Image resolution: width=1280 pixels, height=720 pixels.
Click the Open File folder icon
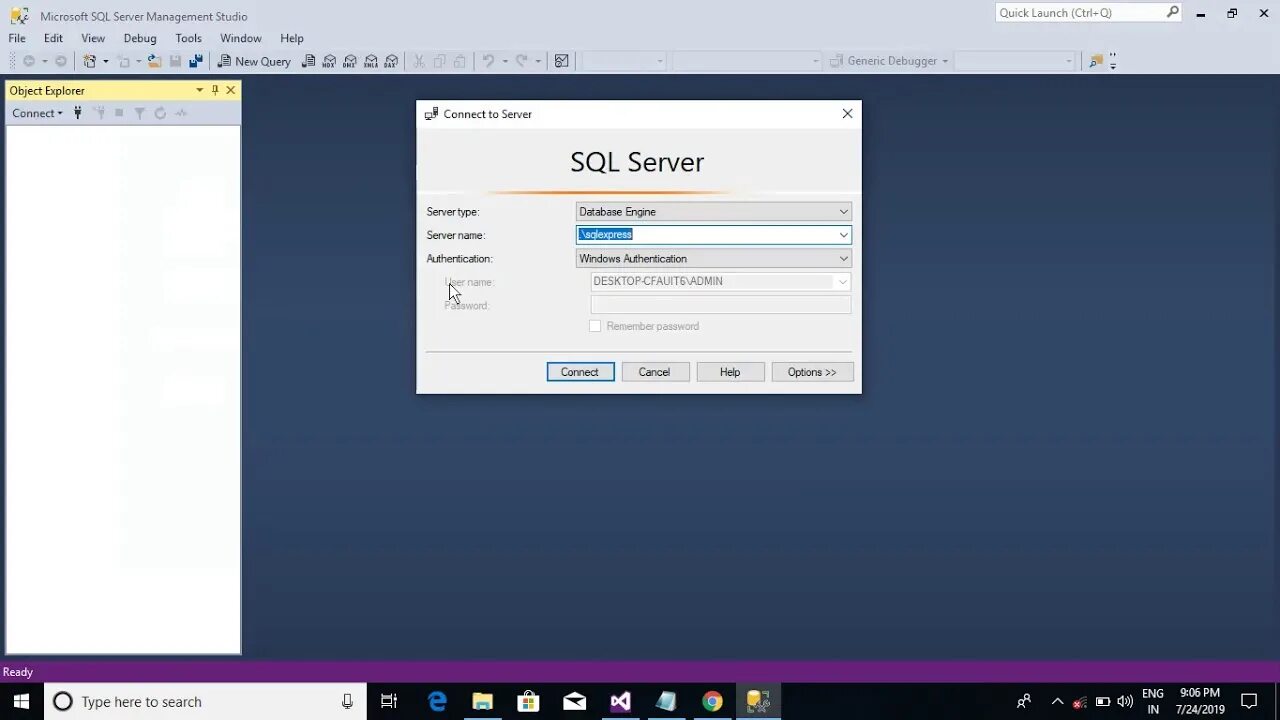click(154, 61)
